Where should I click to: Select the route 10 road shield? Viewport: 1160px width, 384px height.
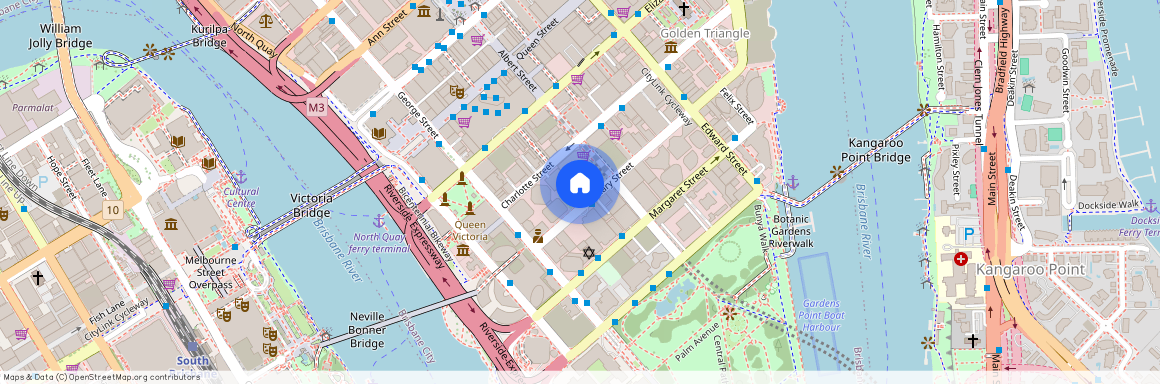112,209
